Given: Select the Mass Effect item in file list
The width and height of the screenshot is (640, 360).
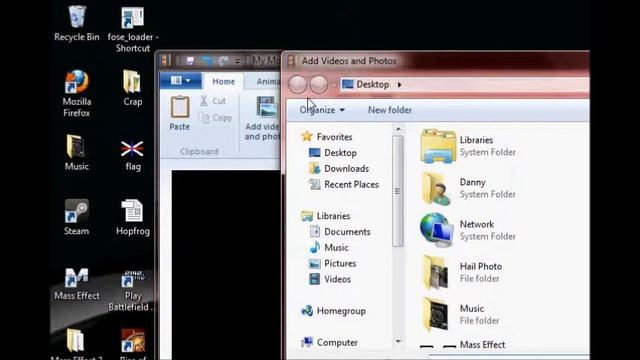Looking at the screenshot, I should click(x=463, y=345).
